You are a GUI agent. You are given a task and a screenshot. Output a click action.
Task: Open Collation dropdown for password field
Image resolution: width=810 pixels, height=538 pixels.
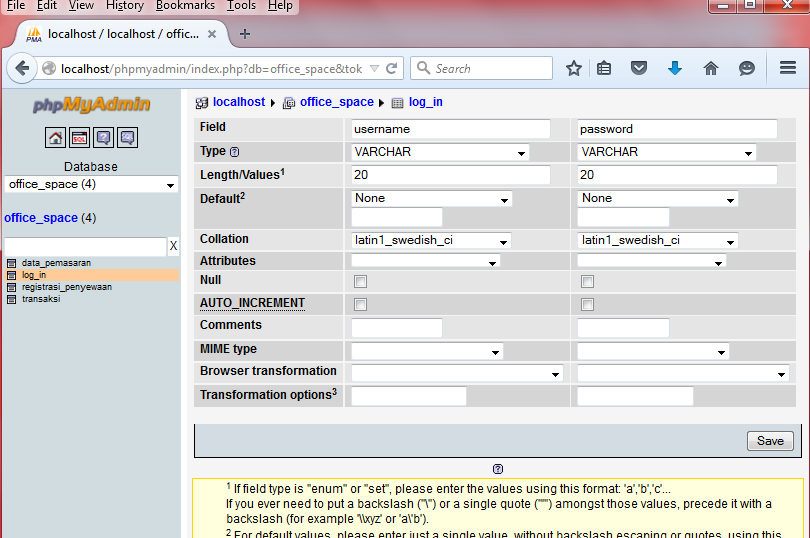tap(658, 240)
